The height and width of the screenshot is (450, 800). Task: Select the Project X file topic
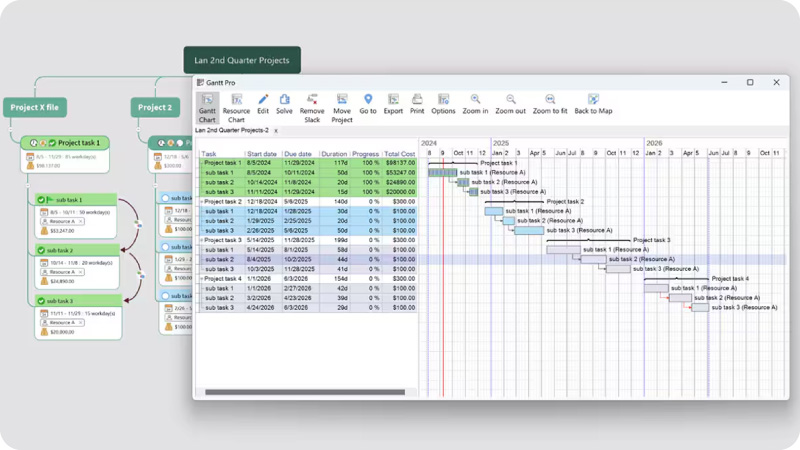(x=35, y=107)
